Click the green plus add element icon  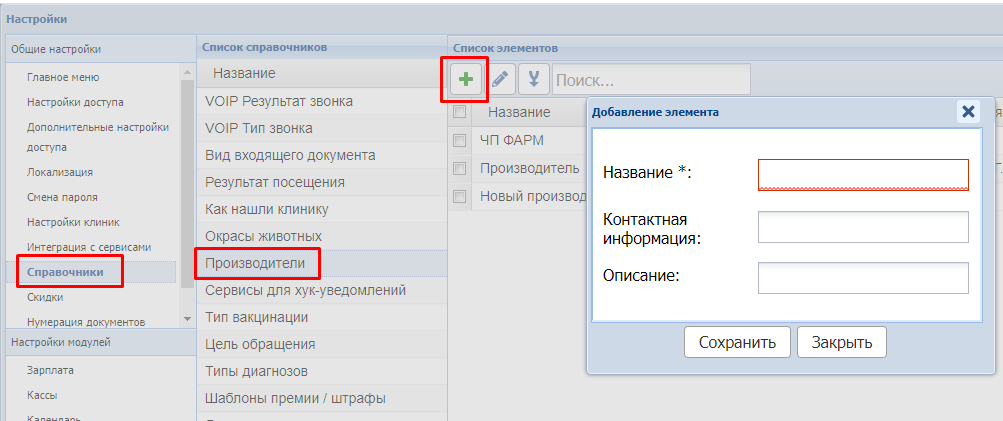465,79
